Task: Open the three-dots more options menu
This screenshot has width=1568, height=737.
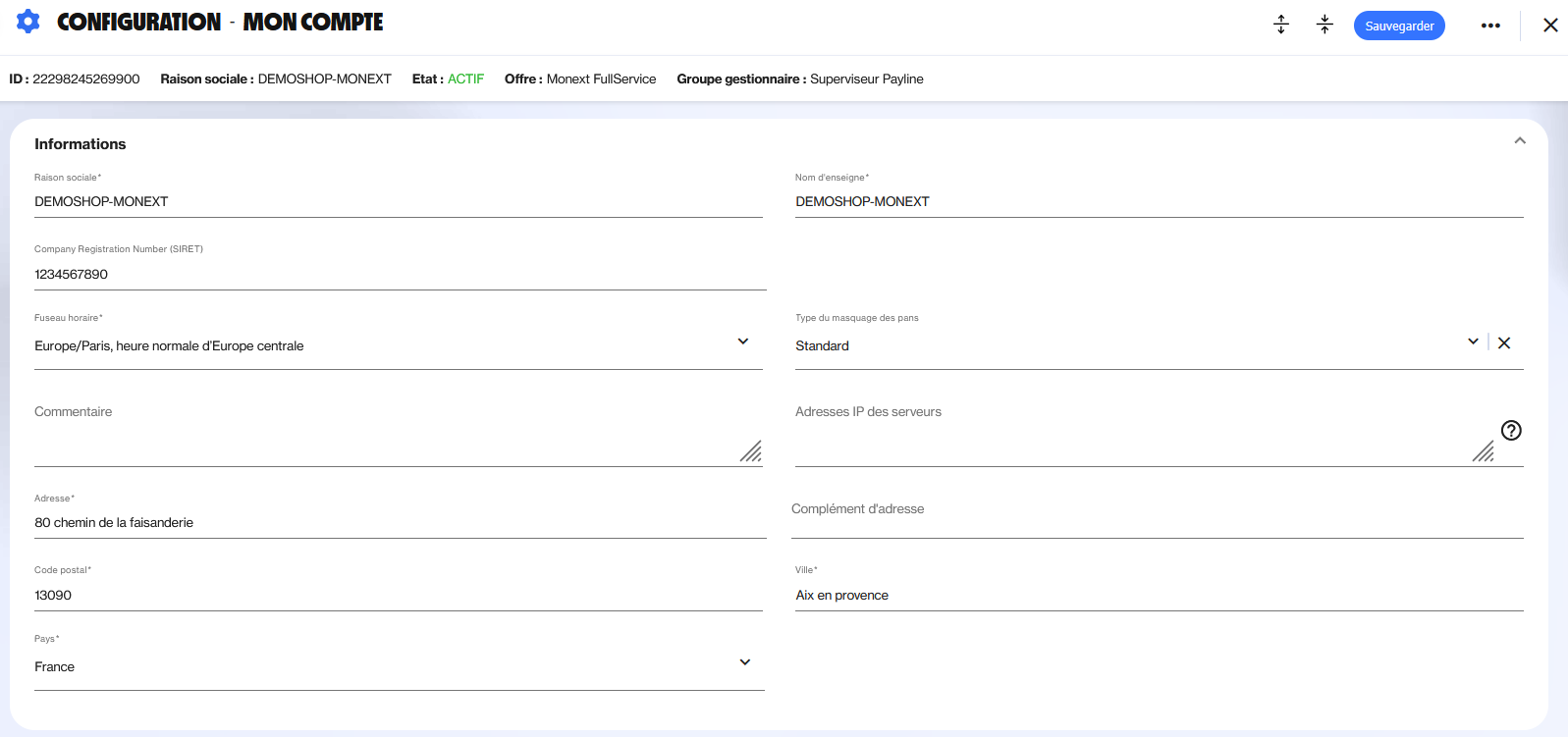Action: coord(1489,26)
